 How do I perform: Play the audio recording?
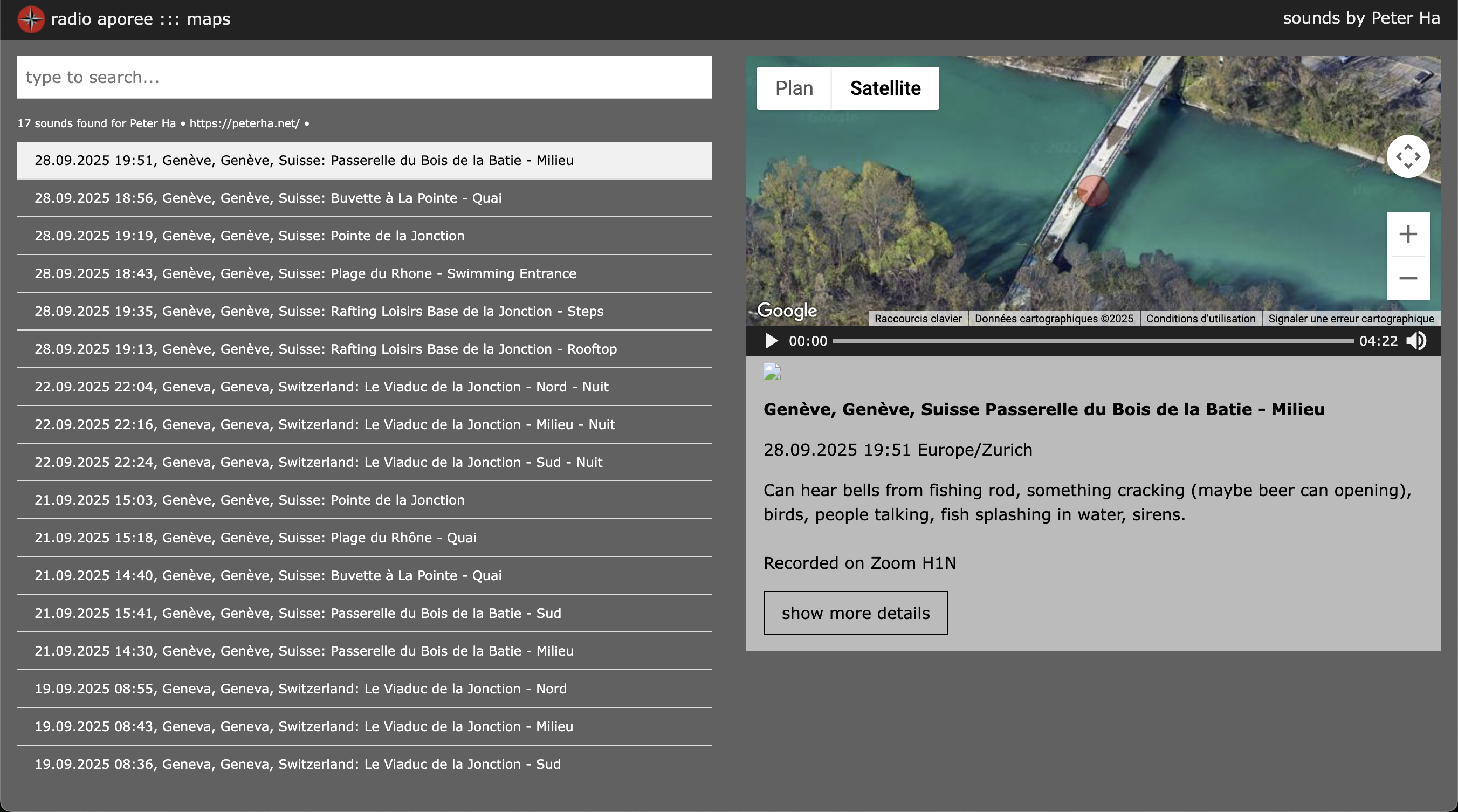tap(771, 341)
